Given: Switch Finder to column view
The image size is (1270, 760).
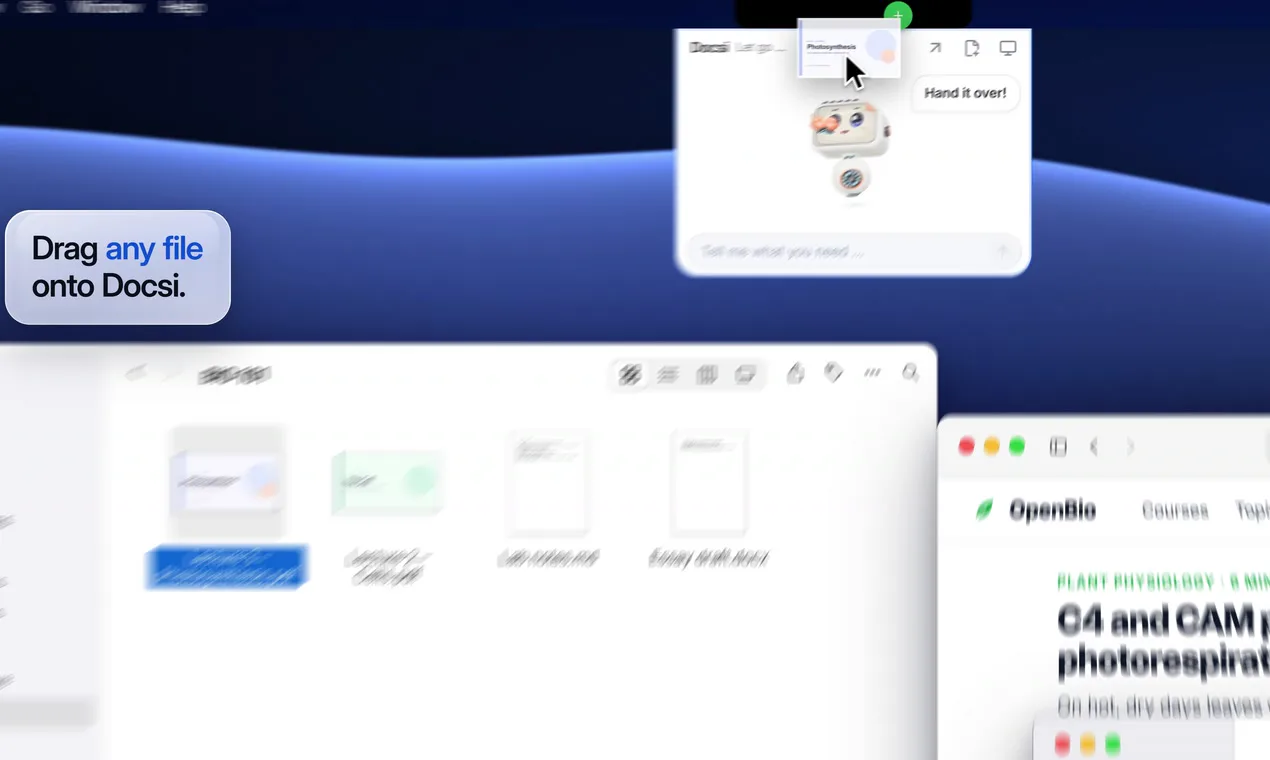Looking at the screenshot, I should click(x=707, y=375).
